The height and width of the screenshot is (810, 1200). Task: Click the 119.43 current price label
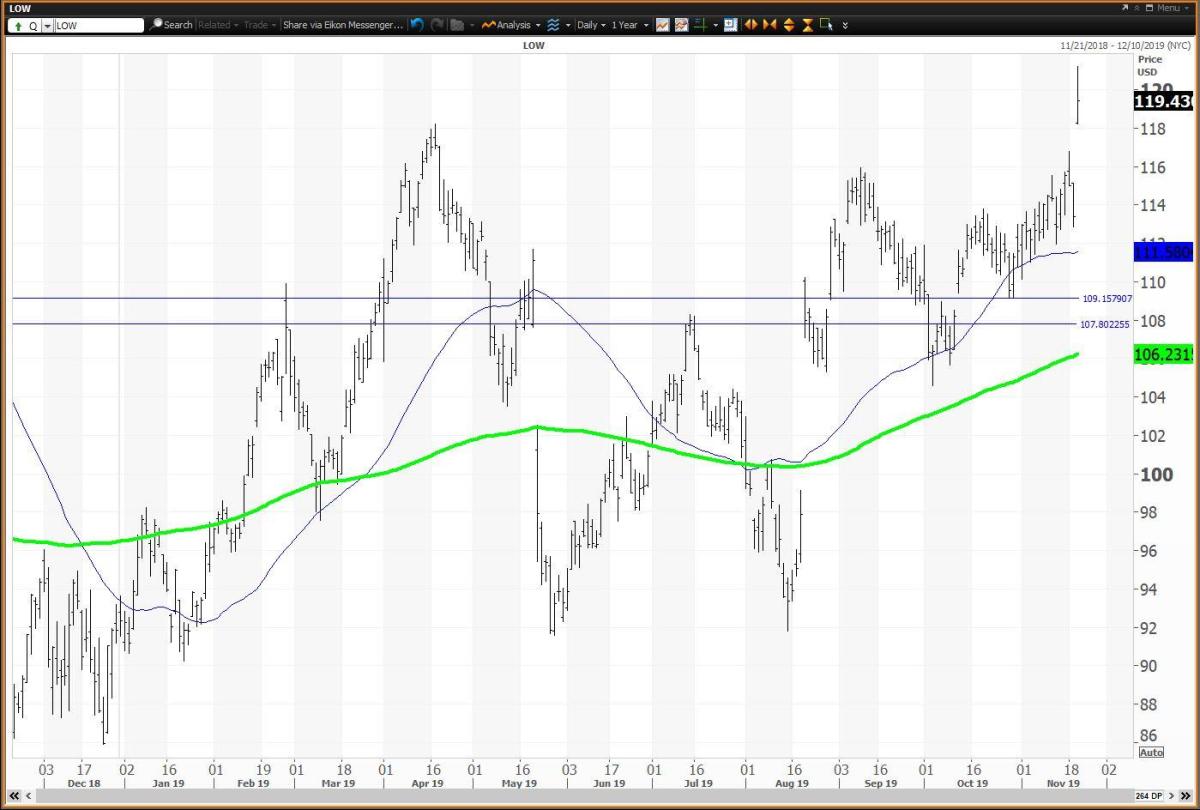click(x=1164, y=101)
